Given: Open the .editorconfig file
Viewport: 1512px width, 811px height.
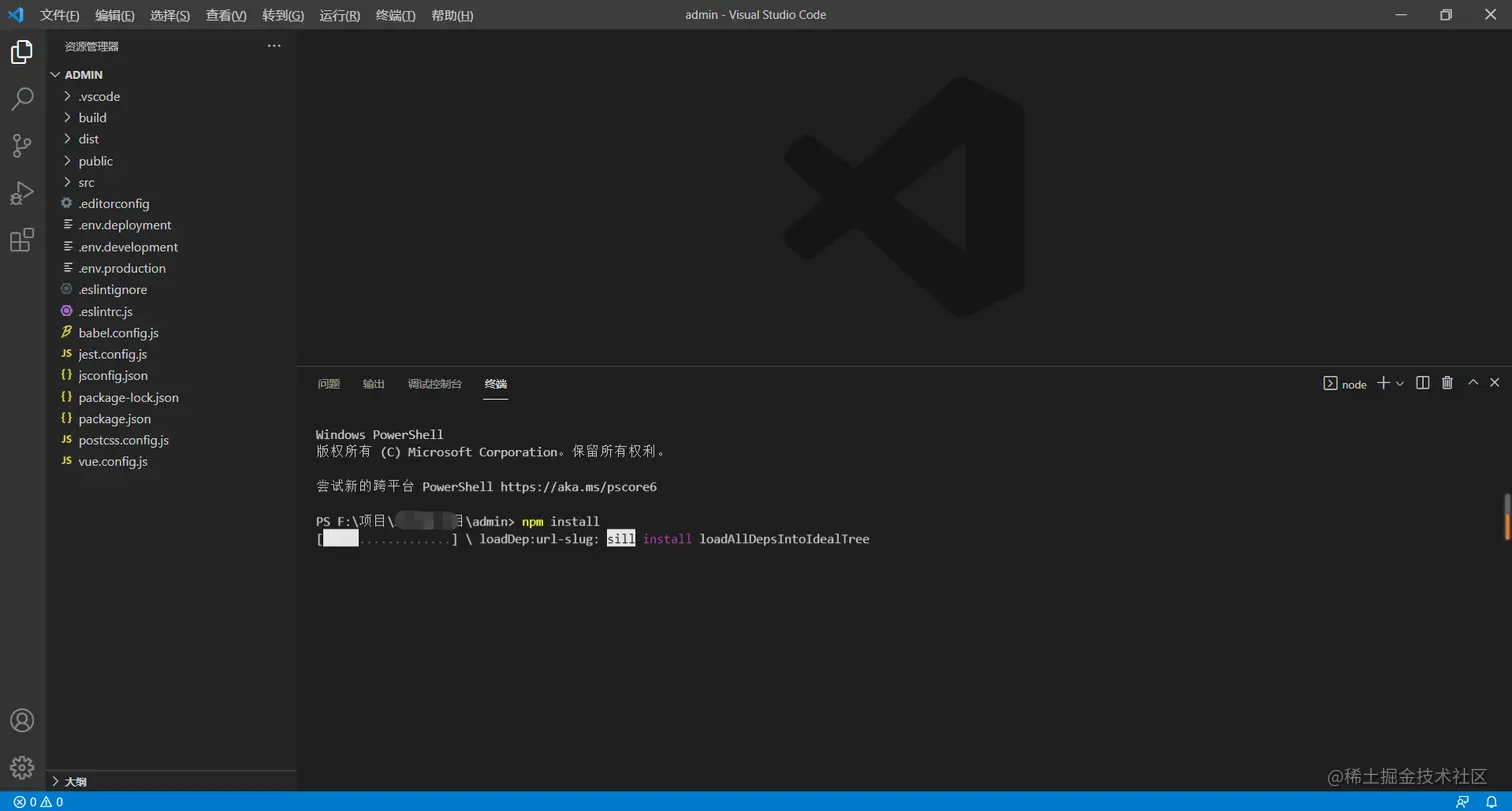Looking at the screenshot, I should pos(171,204).
